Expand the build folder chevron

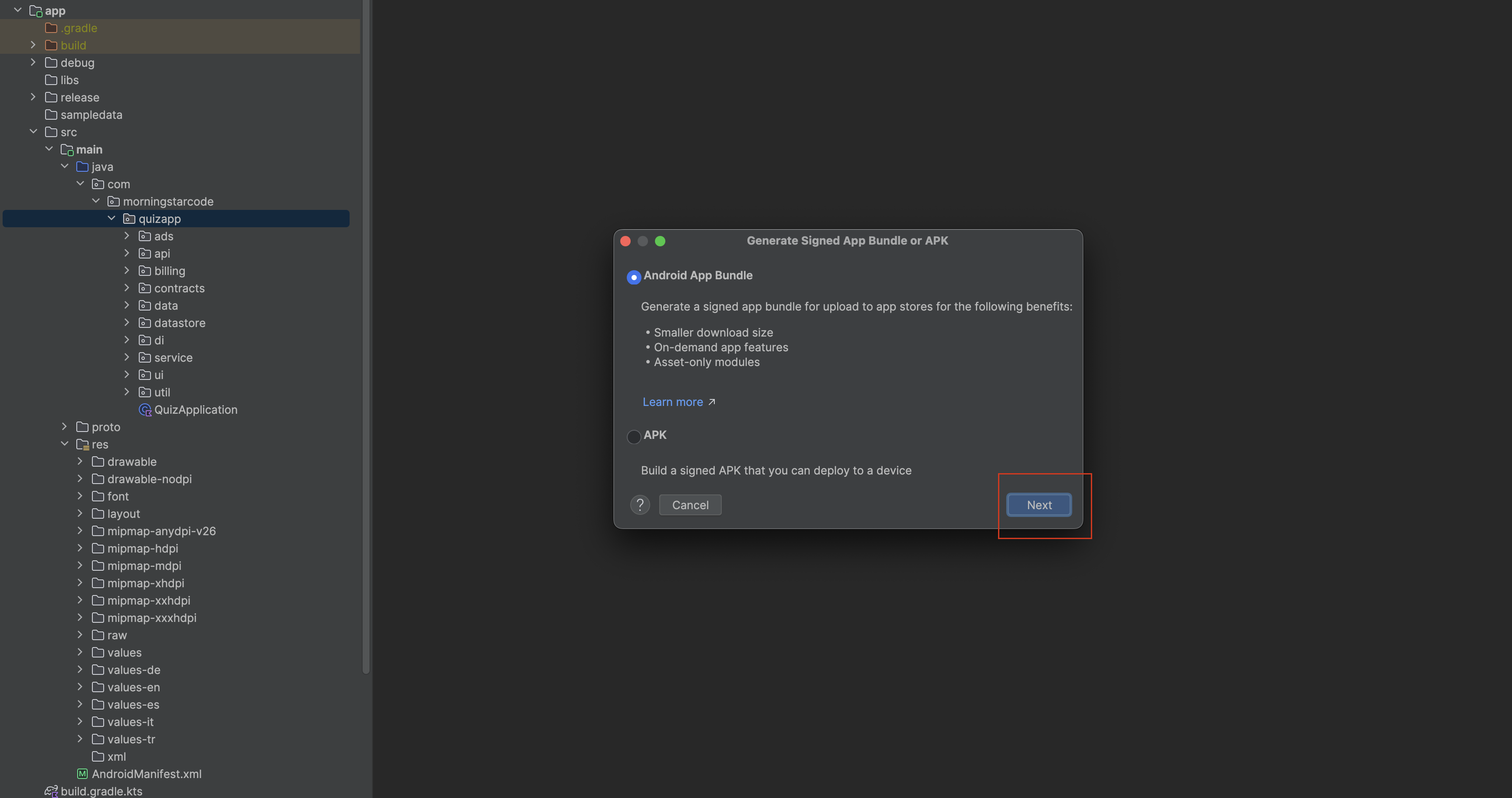tap(33, 45)
